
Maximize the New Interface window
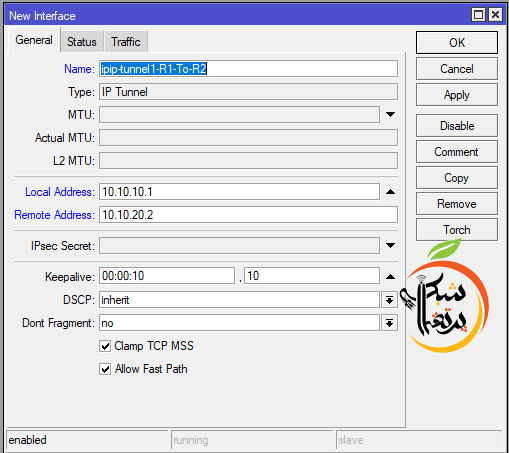click(x=478, y=15)
